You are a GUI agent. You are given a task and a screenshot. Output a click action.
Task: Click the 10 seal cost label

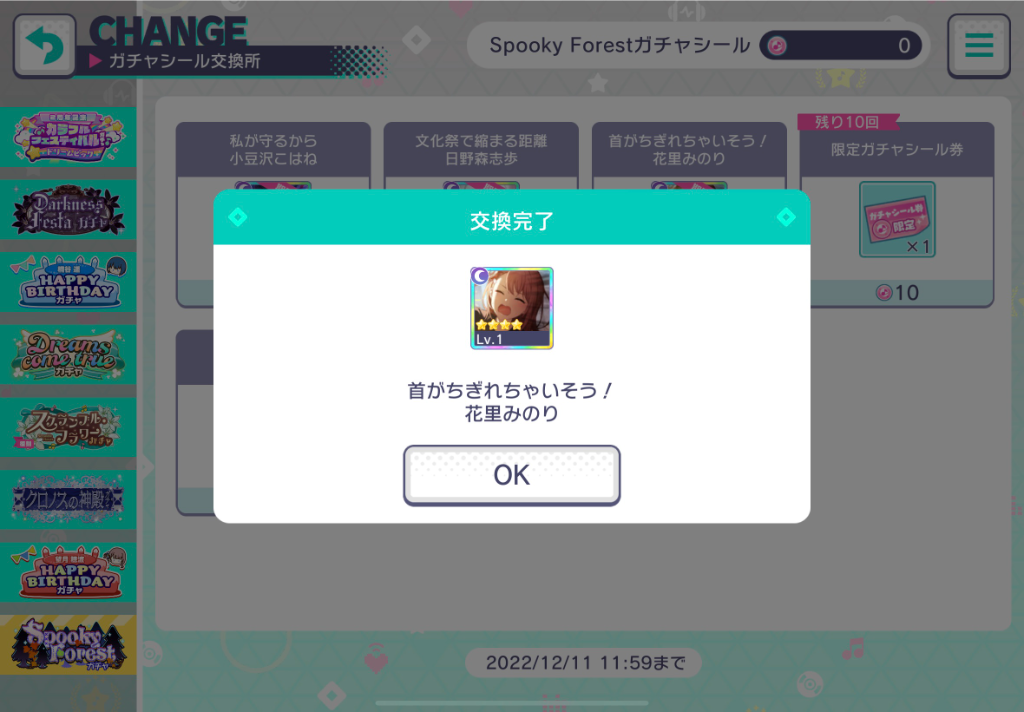point(897,293)
